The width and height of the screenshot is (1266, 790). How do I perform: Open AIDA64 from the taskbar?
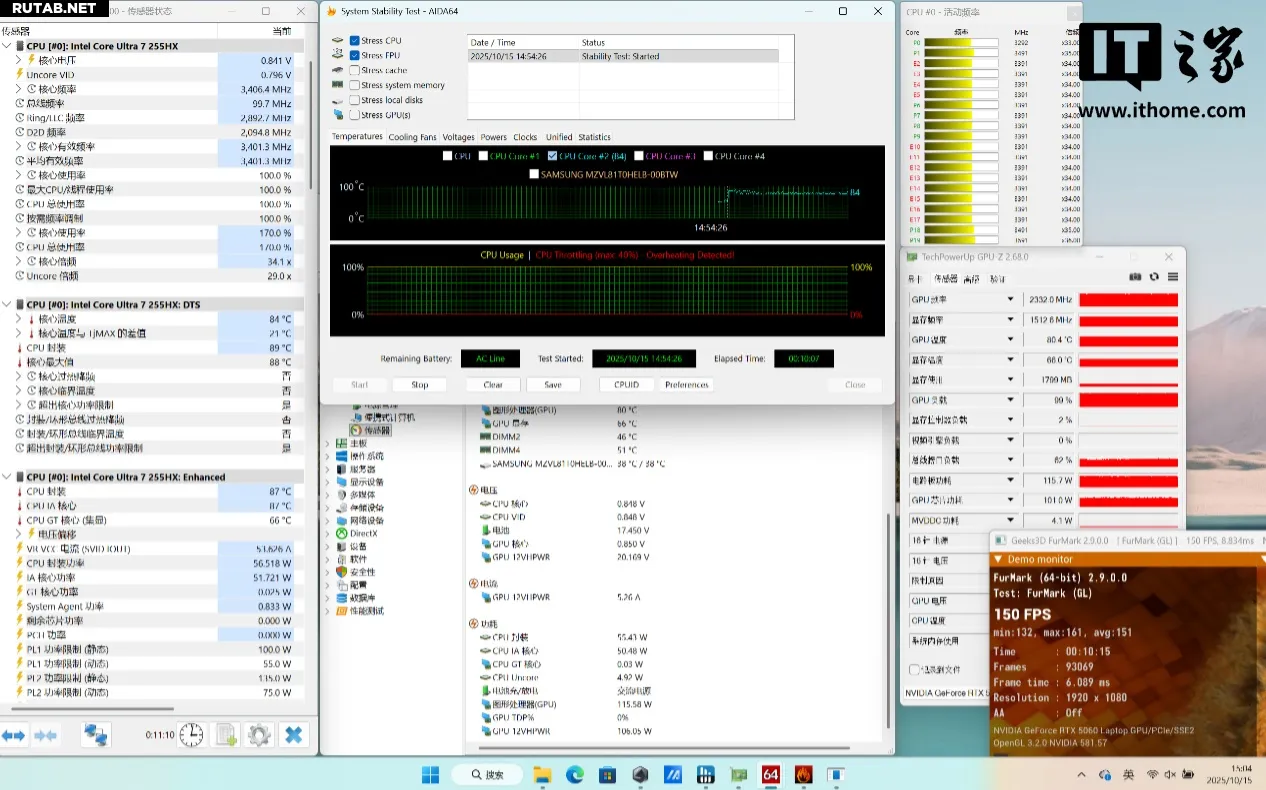[x=770, y=775]
